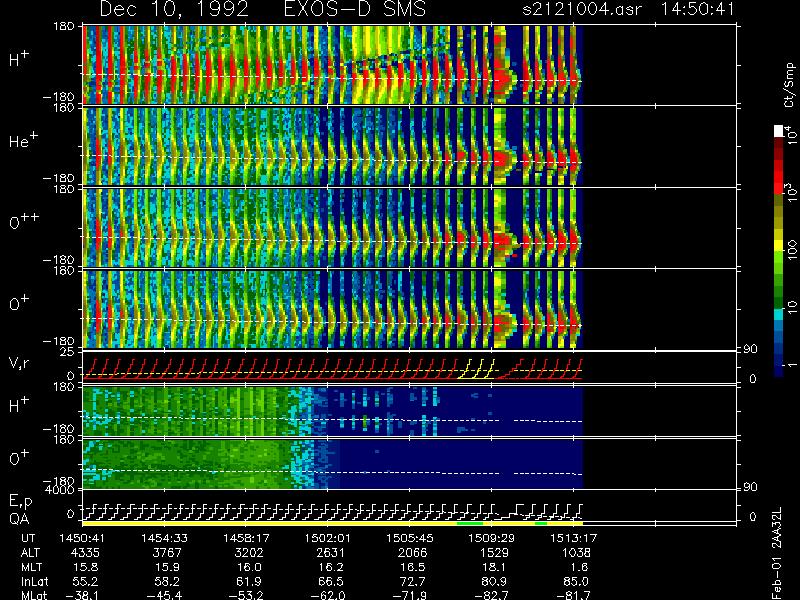The width and height of the screenshot is (800, 600).
Task: Click the '25' axis label by V,r
Action: point(67,352)
